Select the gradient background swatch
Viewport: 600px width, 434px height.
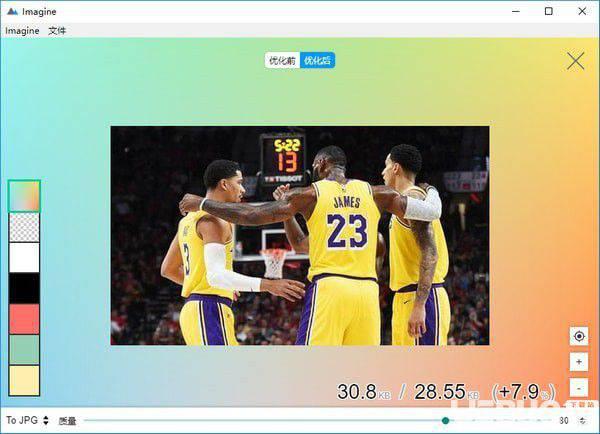pyautogui.click(x=24, y=196)
